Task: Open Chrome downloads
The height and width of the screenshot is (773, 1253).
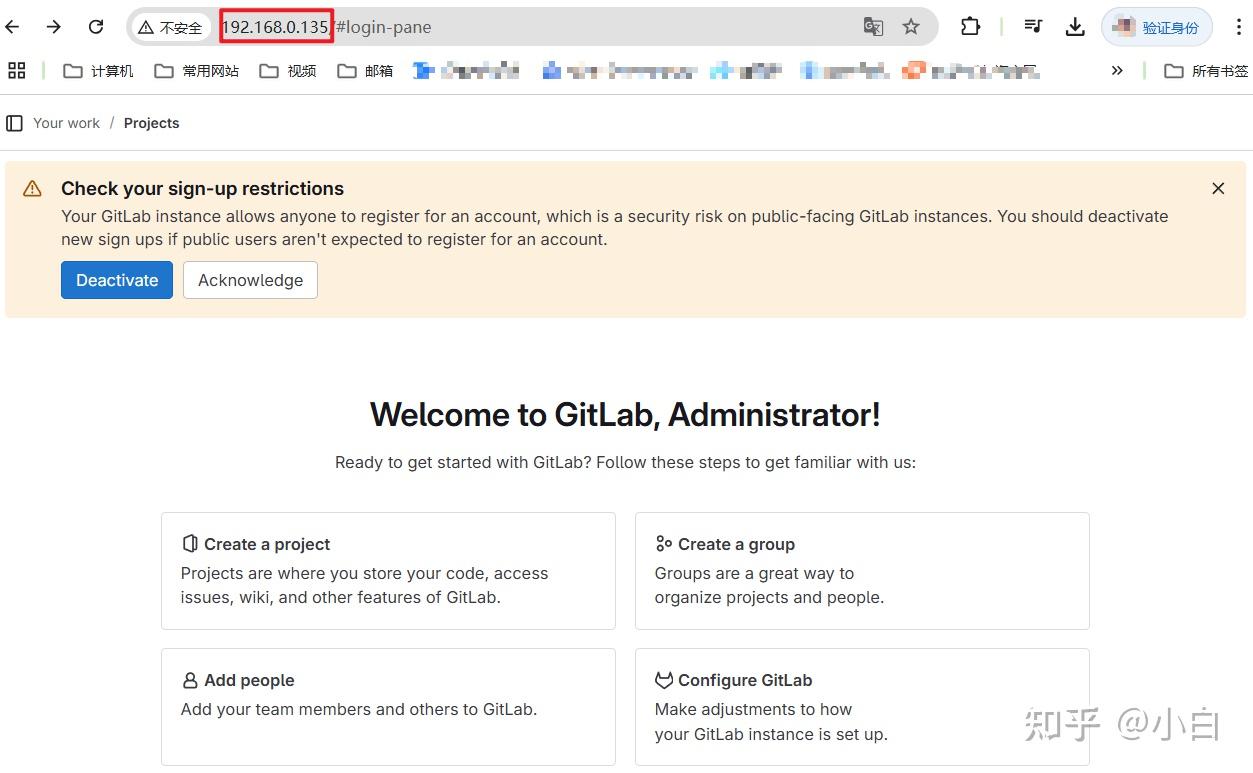Action: tap(1075, 27)
